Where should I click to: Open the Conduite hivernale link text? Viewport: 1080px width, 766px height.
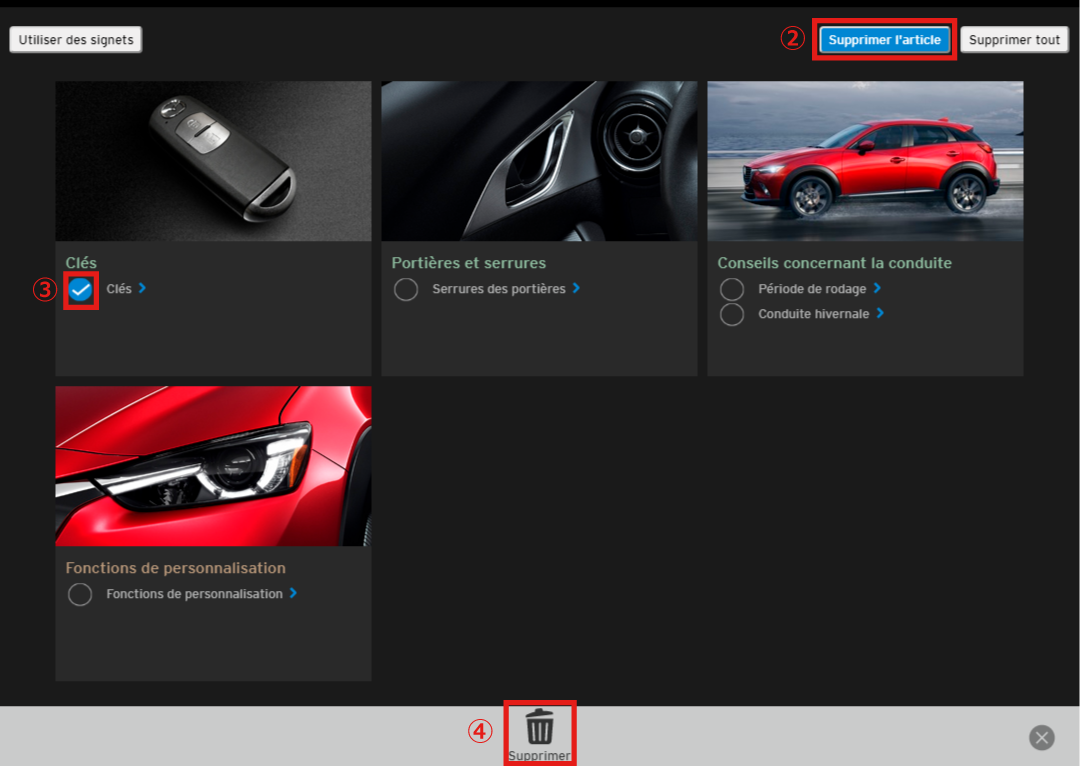tap(813, 314)
